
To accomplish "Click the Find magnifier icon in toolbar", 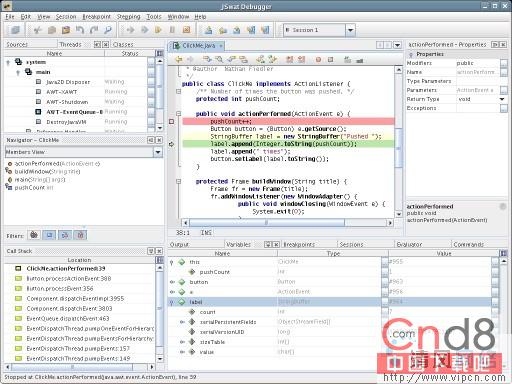I will [x=108, y=30].
